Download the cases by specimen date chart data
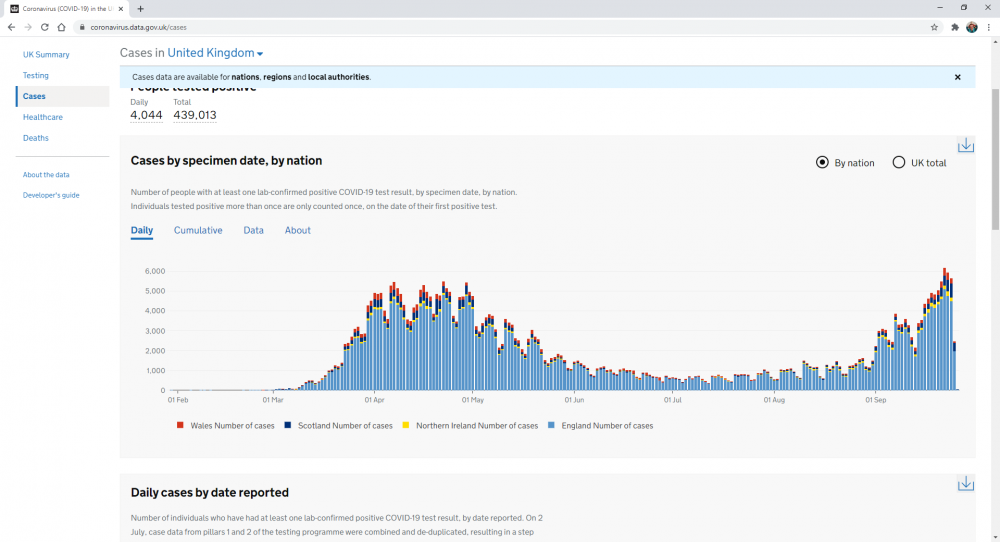Image resolution: width=1000 pixels, height=542 pixels. pyautogui.click(x=966, y=145)
